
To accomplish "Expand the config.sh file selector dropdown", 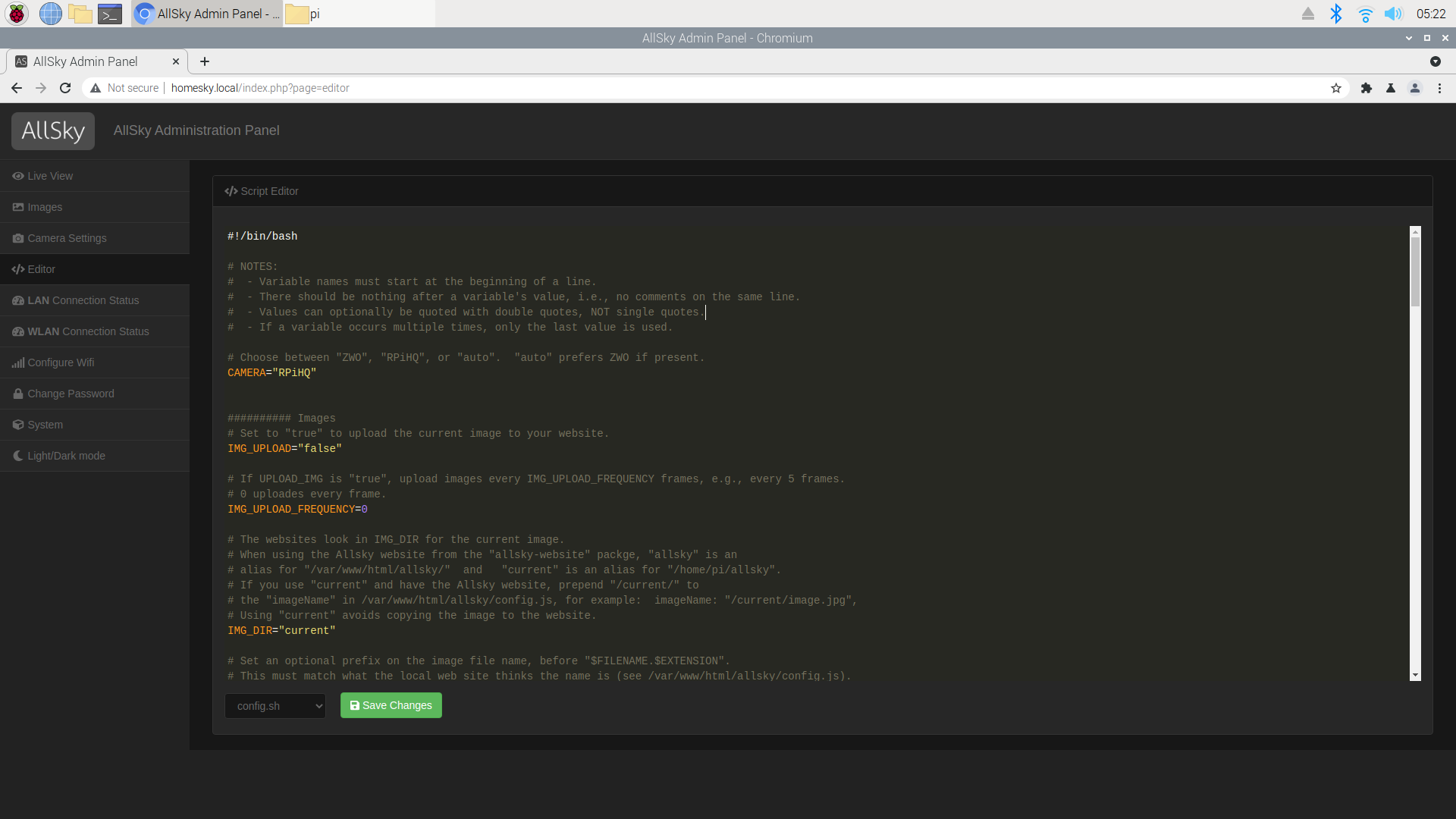I will 275,706.
